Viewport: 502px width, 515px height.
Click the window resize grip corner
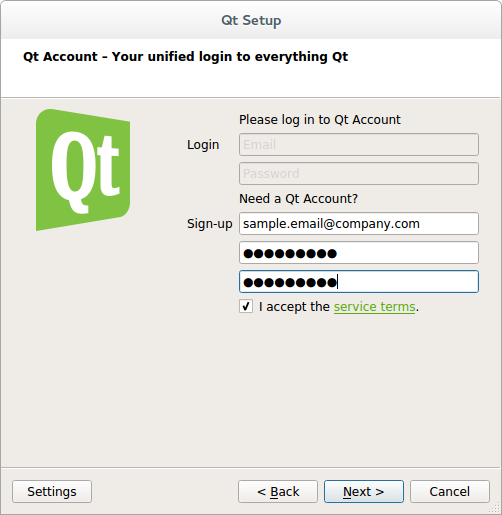(x=495, y=508)
